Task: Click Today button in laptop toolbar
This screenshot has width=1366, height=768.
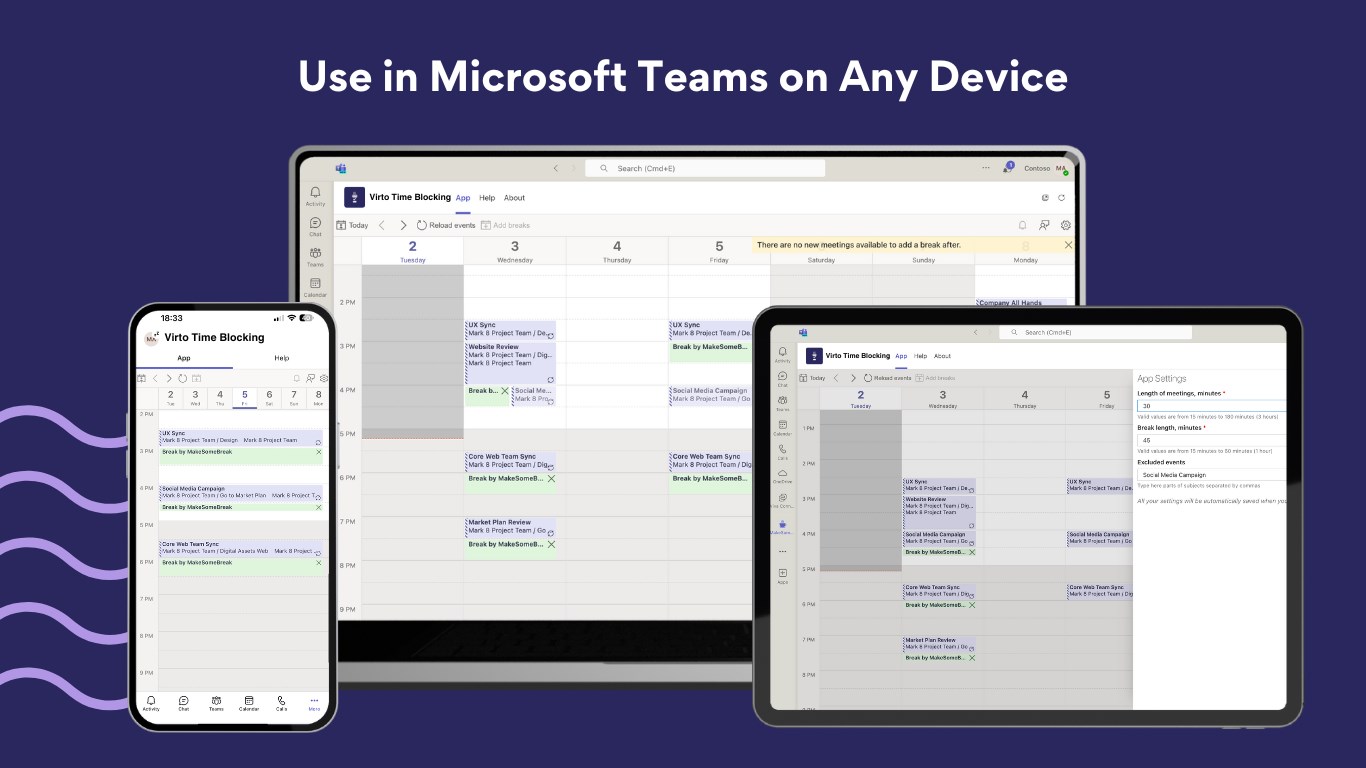Action: 352,225
